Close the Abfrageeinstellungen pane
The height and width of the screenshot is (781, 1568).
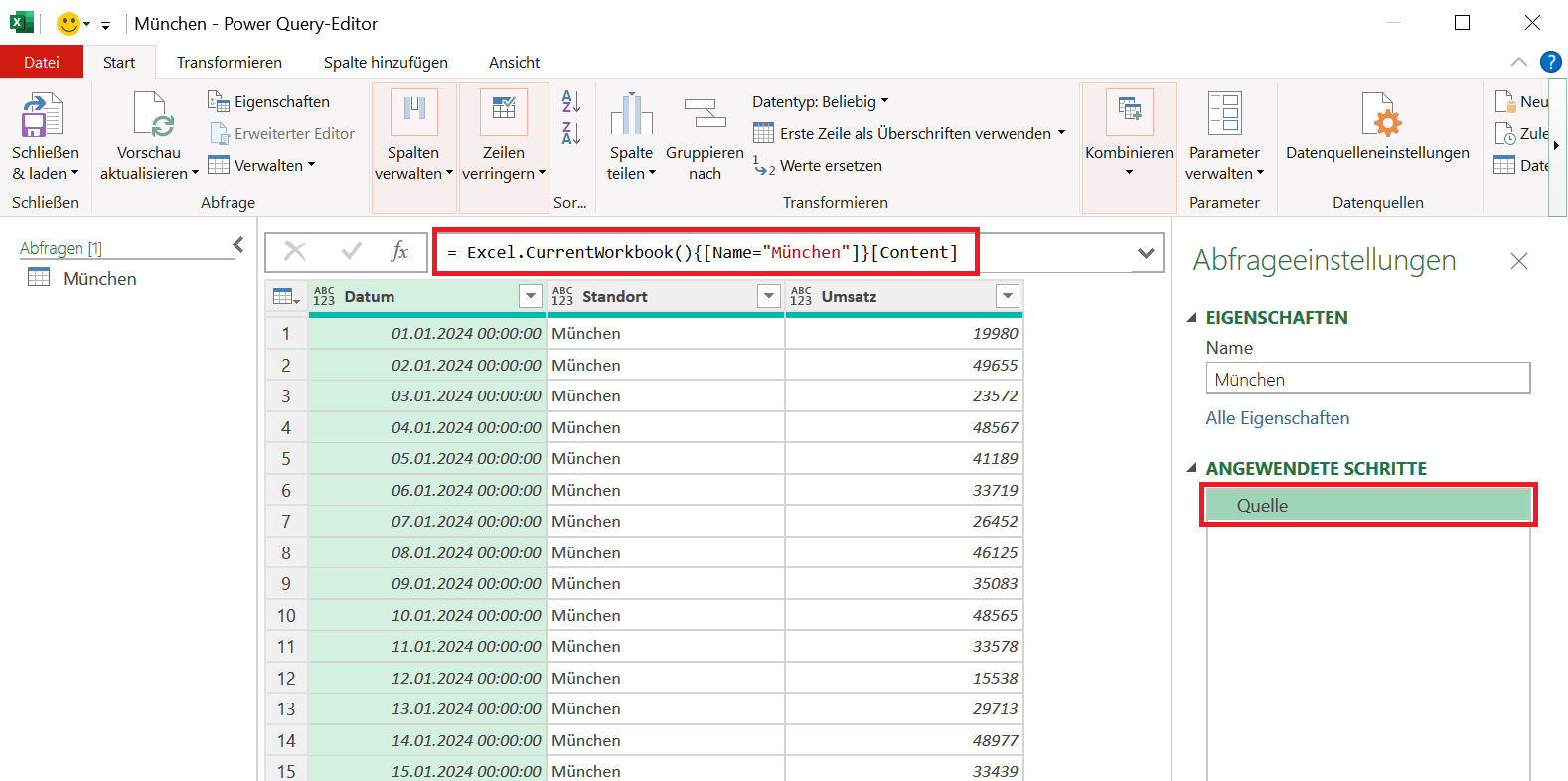pyautogui.click(x=1518, y=261)
